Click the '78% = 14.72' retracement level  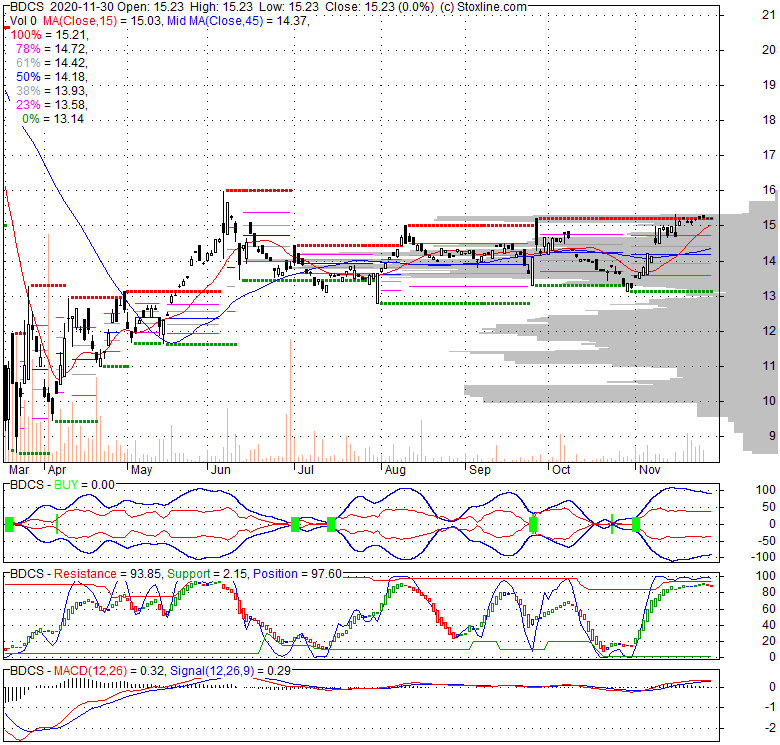[x=52, y=49]
